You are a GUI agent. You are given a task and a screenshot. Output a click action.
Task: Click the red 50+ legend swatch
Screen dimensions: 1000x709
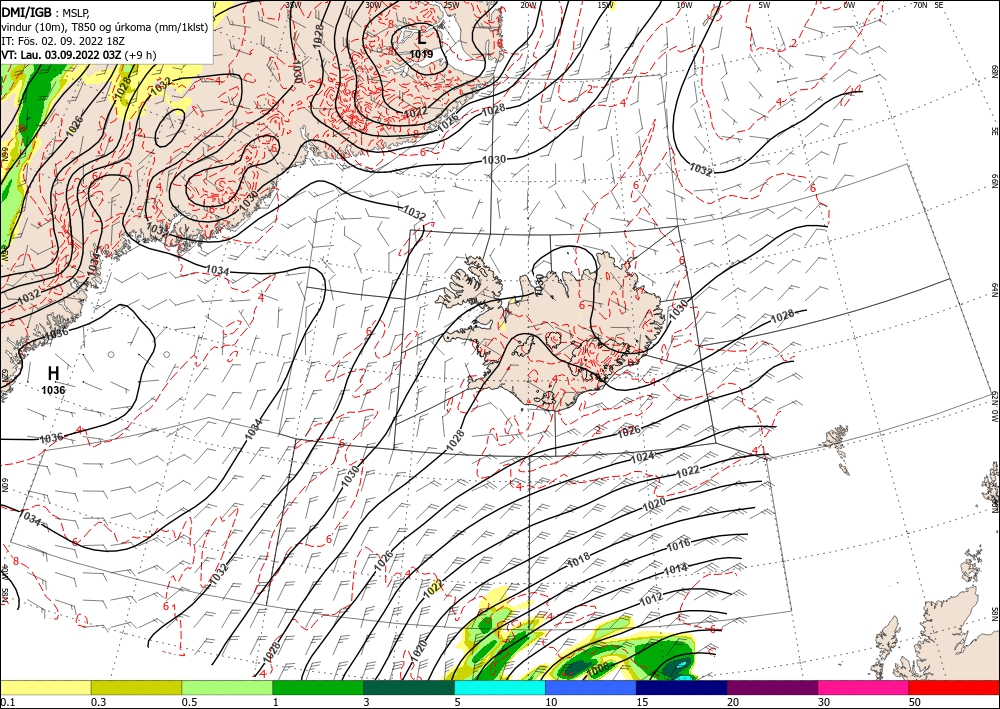(x=954, y=687)
